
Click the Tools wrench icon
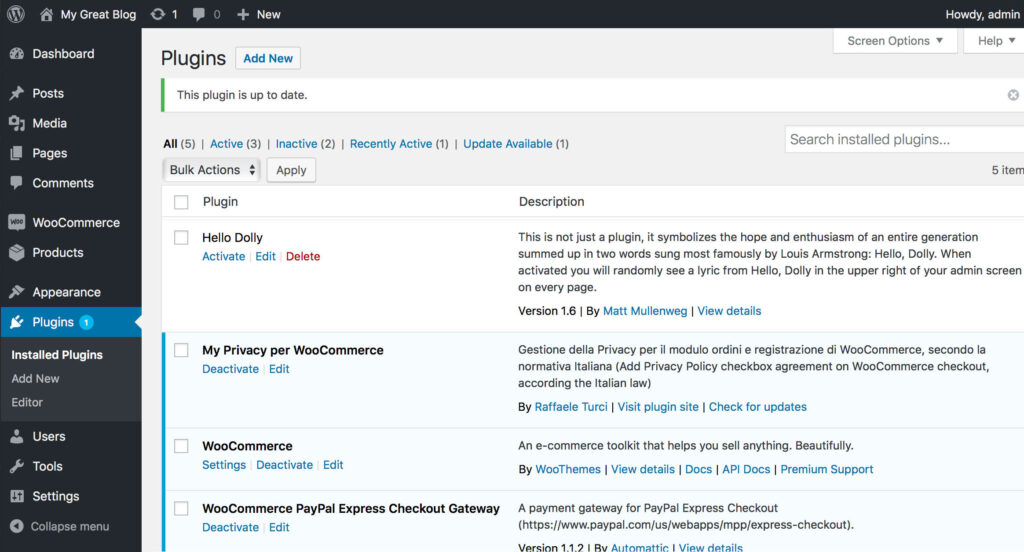pyautogui.click(x=17, y=466)
